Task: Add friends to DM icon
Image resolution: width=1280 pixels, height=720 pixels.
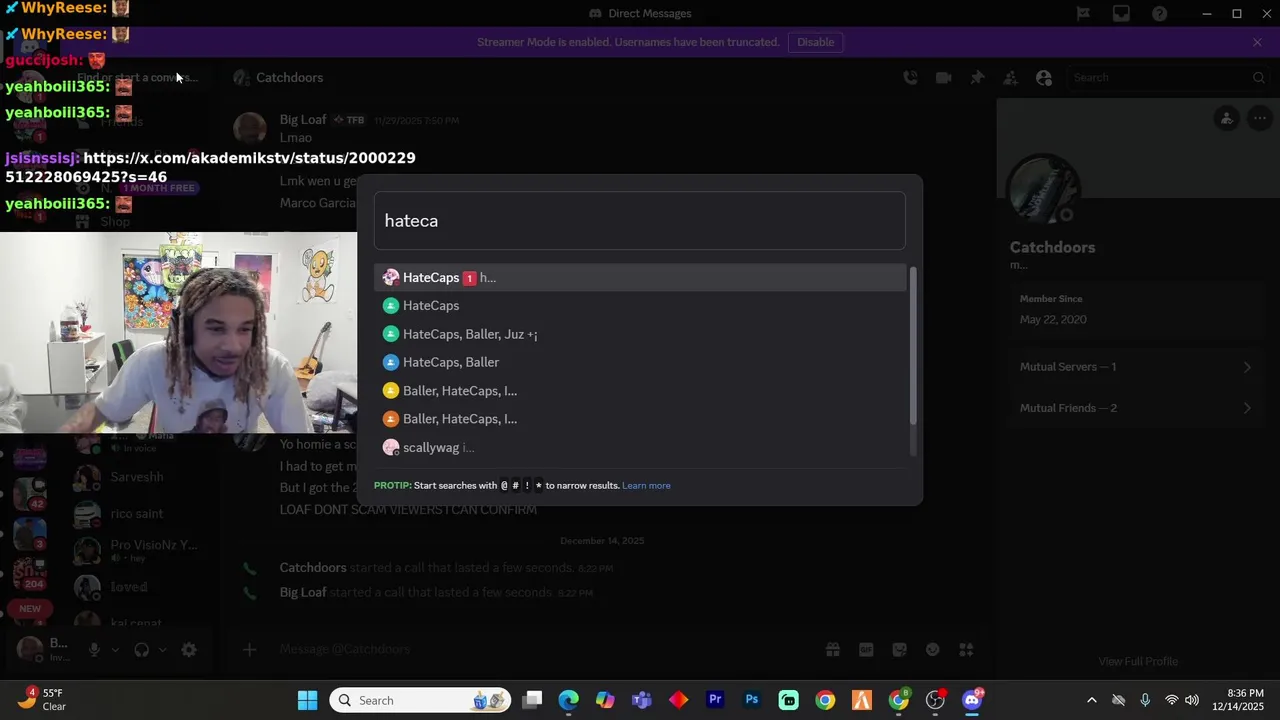Action: [x=1010, y=78]
